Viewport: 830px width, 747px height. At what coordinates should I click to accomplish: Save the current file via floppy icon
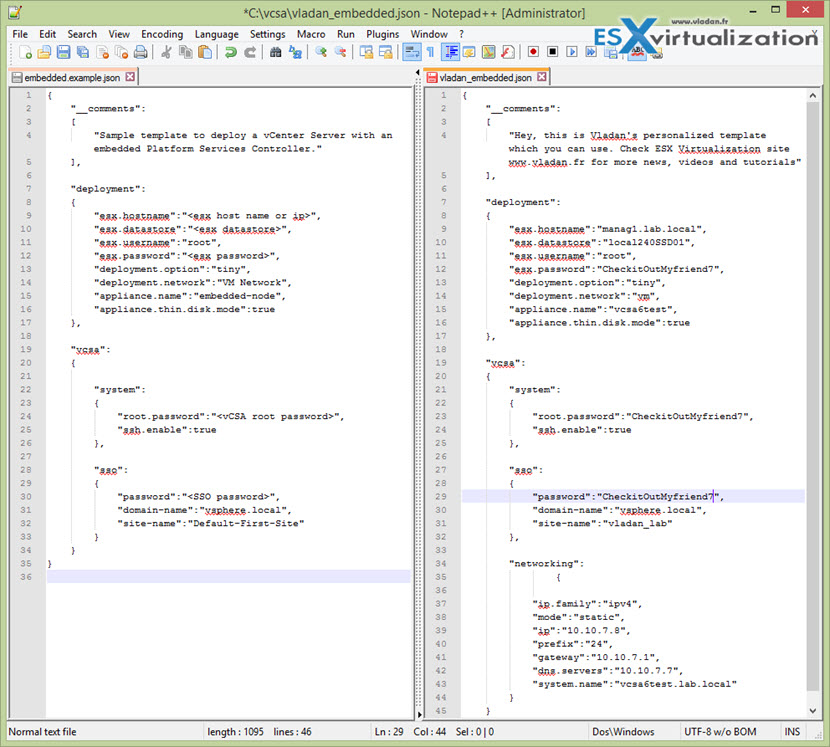point(64,52)
